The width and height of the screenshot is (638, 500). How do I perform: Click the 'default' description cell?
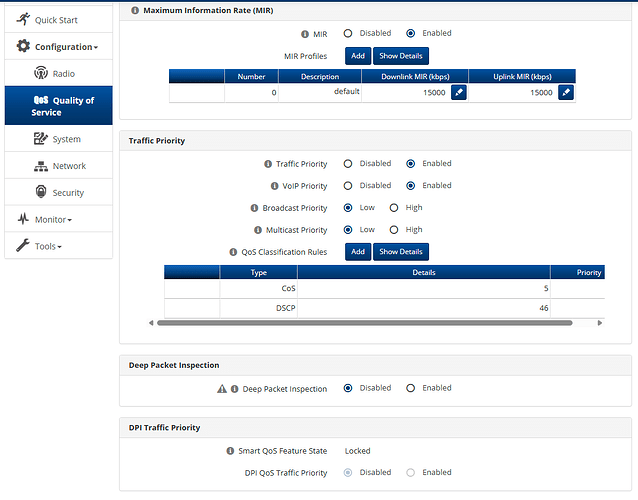point(320,92)
